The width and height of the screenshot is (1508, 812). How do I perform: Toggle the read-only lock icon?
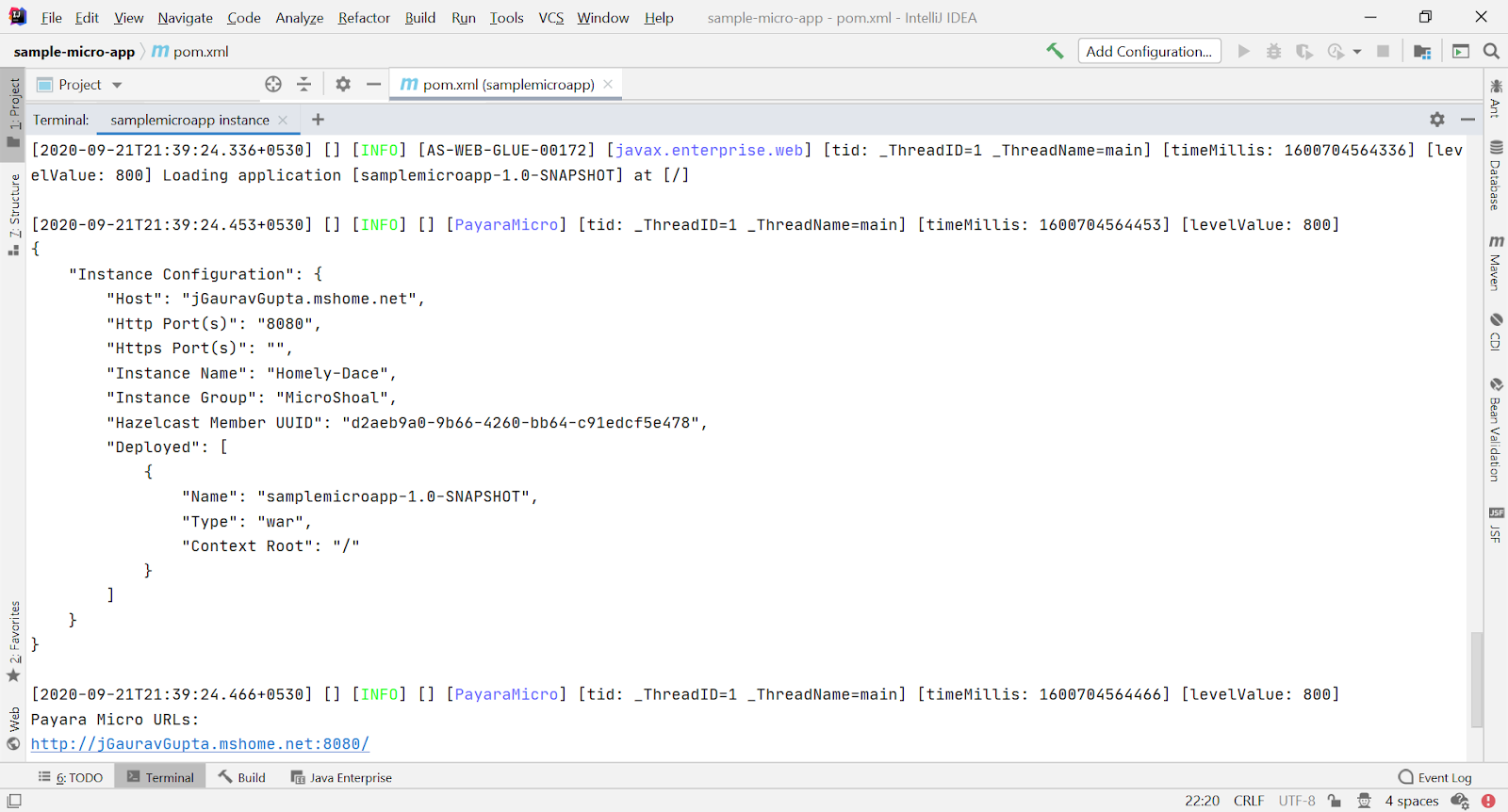click(x=1335, y=801)
